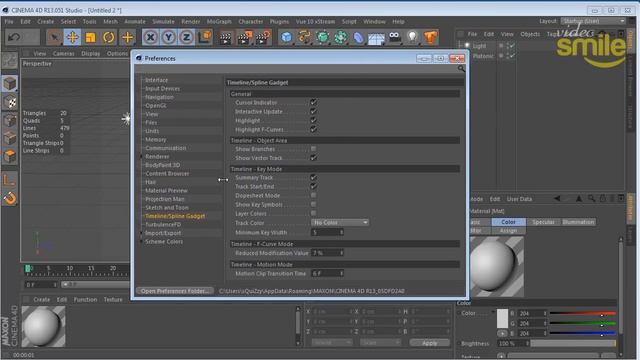Click Assign tab button in material
Screen dimensions: 640x360
[508, 231]
